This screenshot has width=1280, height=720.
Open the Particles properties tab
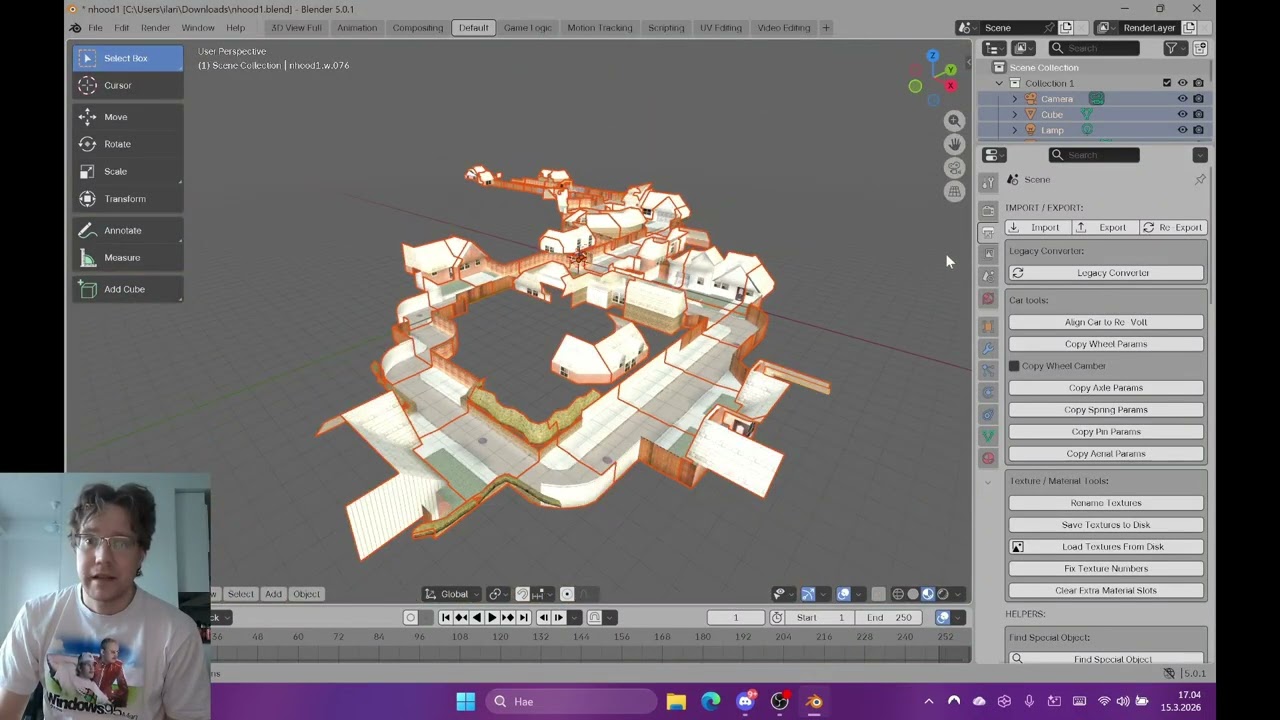click(x=988, y=370)
